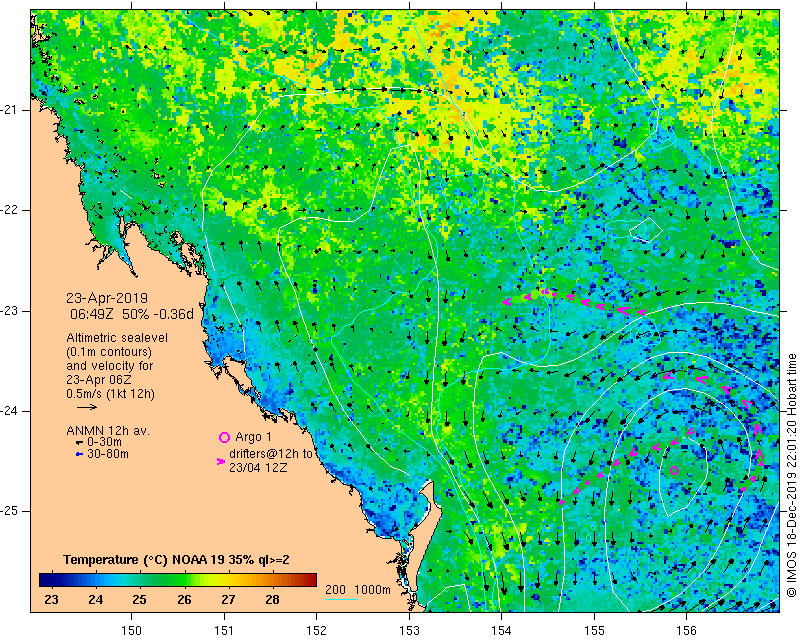
Task: Click the Altimetric sealevel label
Action: pos(117,338)
